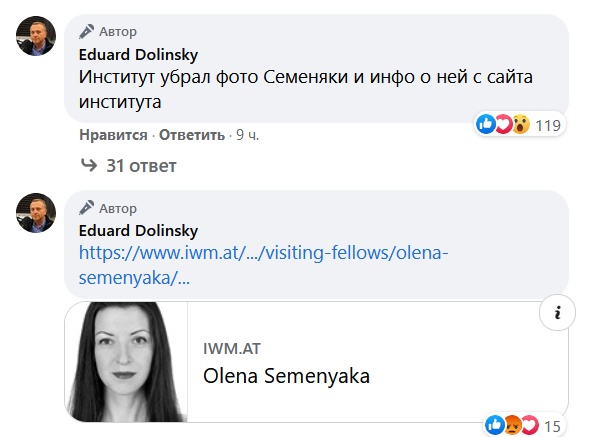
Task: Click the heart reaction icon on first comment
Action: [x=503, y=124]
